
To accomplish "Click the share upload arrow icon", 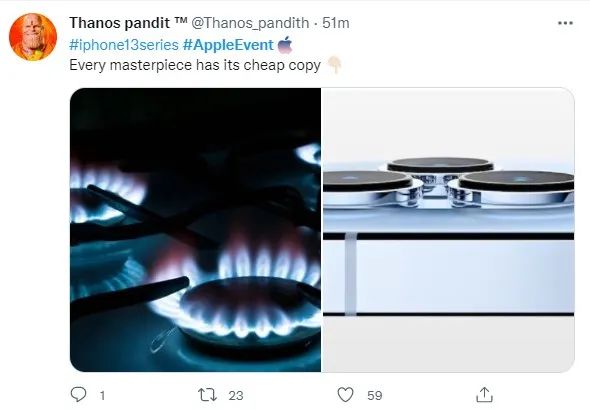I will pos(485,395).
